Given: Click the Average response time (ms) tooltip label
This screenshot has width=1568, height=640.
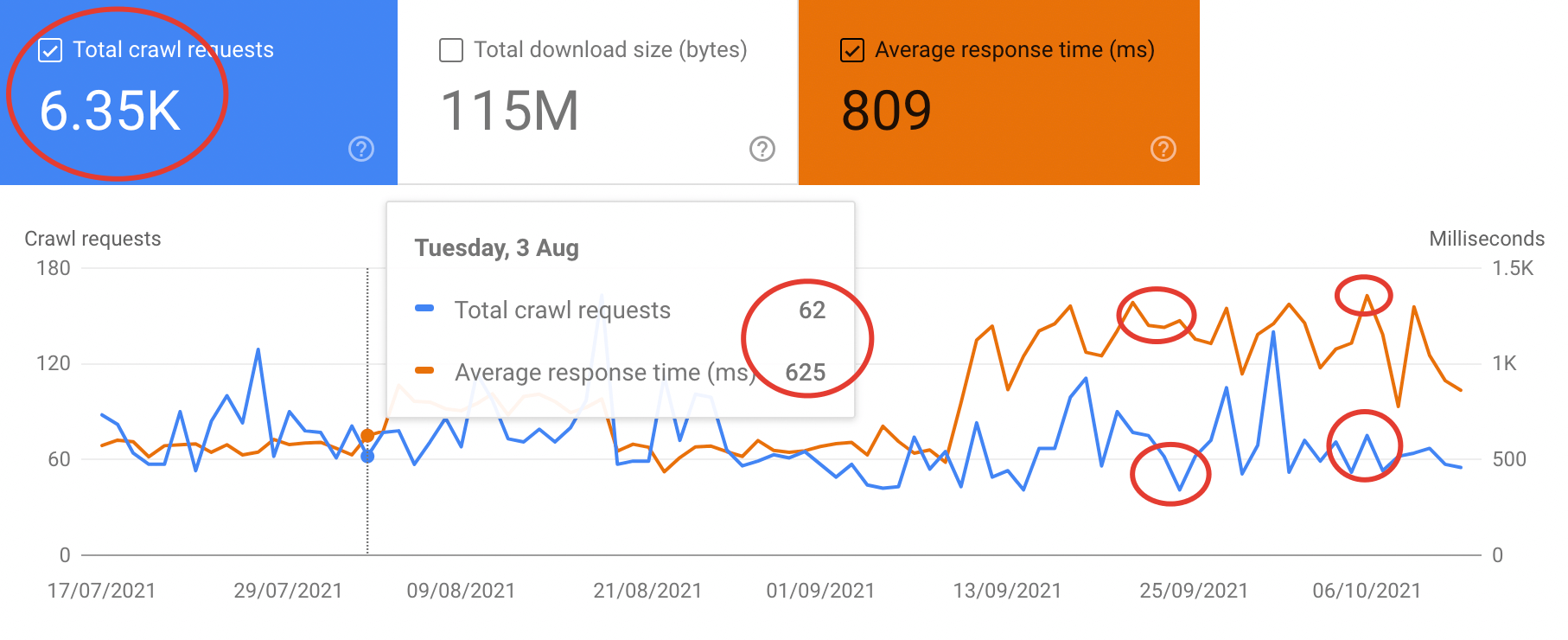Looking at the screenshot, I should point(606,373).
